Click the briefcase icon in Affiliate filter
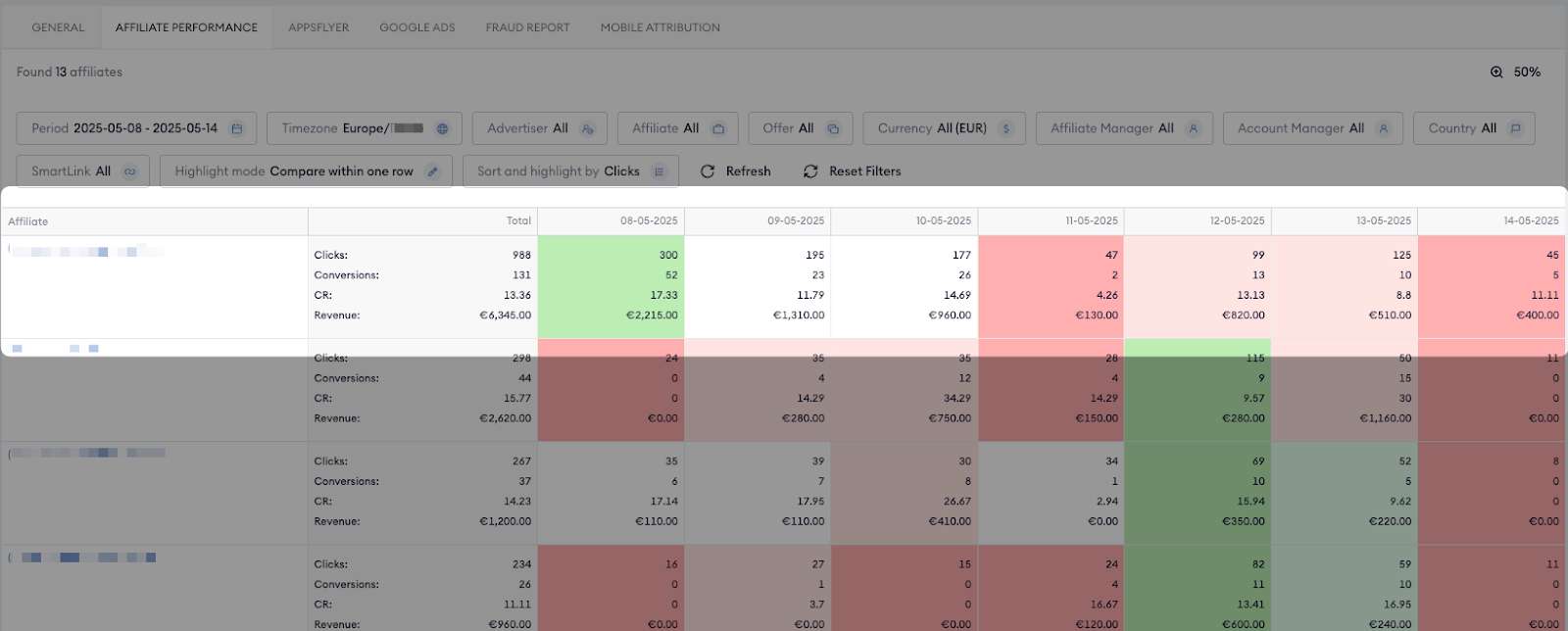 click(x=718, y=128)
